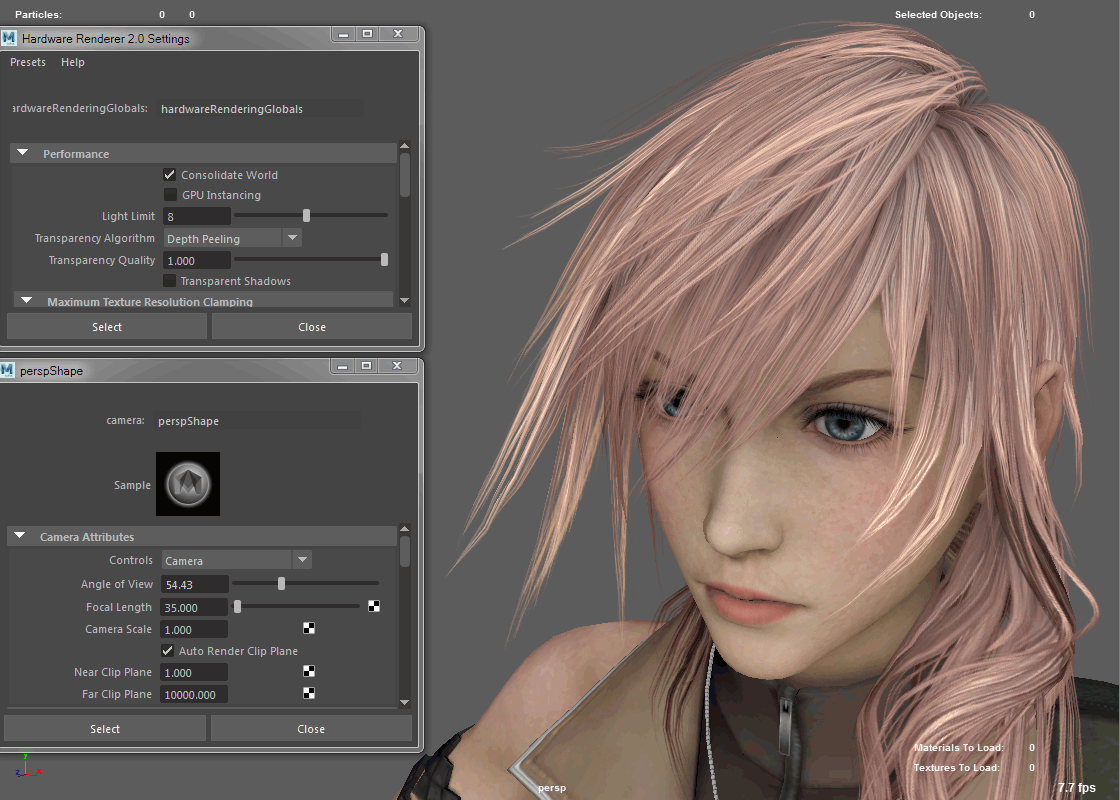Click the checker map button beside Camera Scale

pos(309,629)
